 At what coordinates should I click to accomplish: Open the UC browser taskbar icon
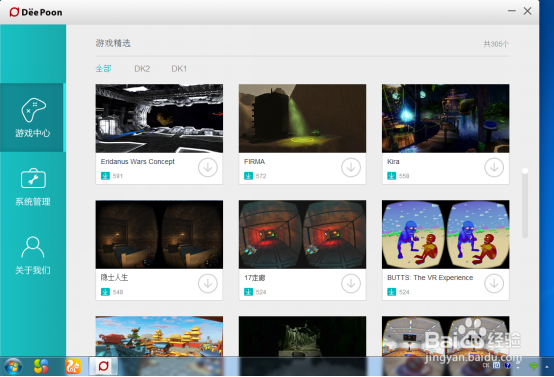73,366
